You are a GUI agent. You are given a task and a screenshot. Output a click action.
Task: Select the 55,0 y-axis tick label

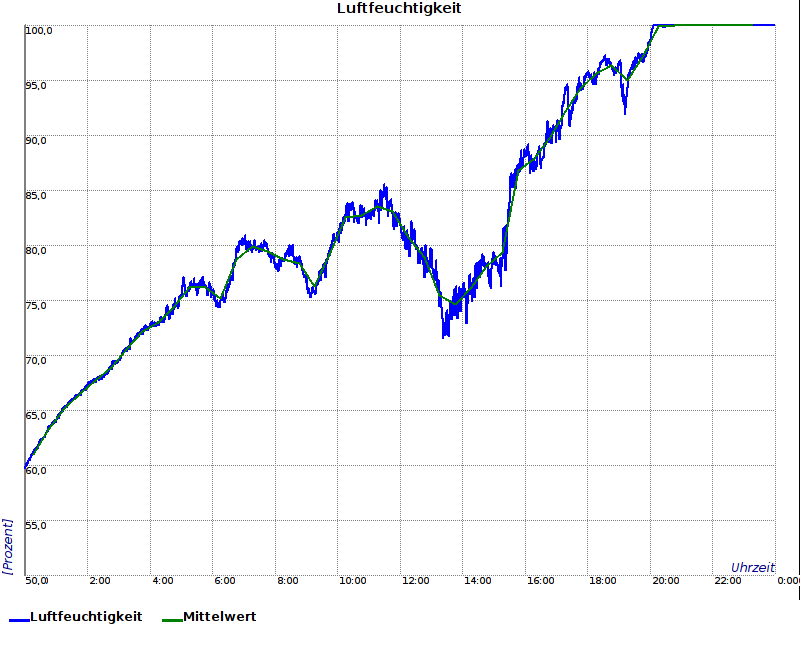tap(36, 525)
